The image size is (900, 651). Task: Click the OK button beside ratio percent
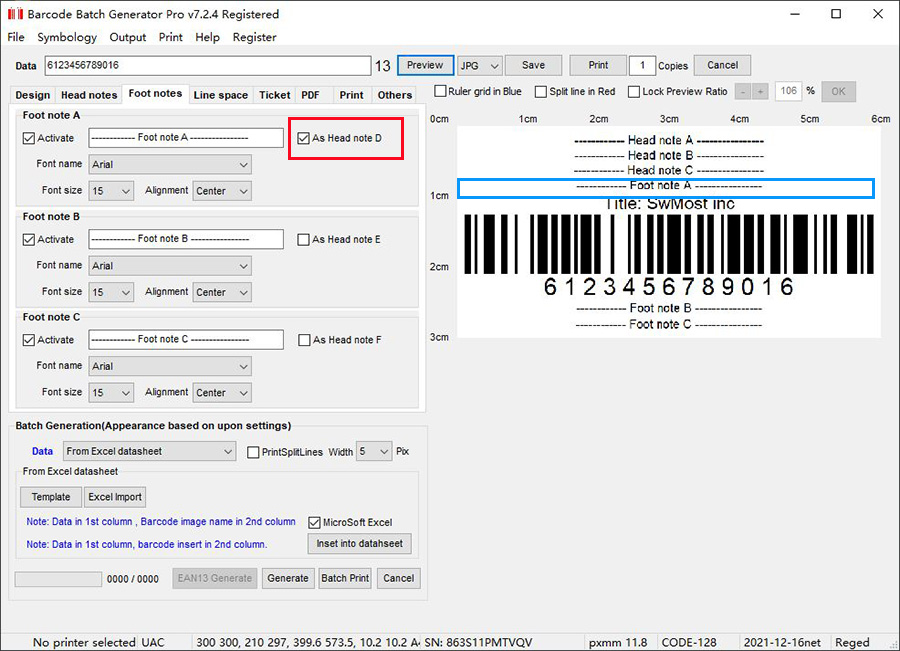pos(838,91)
